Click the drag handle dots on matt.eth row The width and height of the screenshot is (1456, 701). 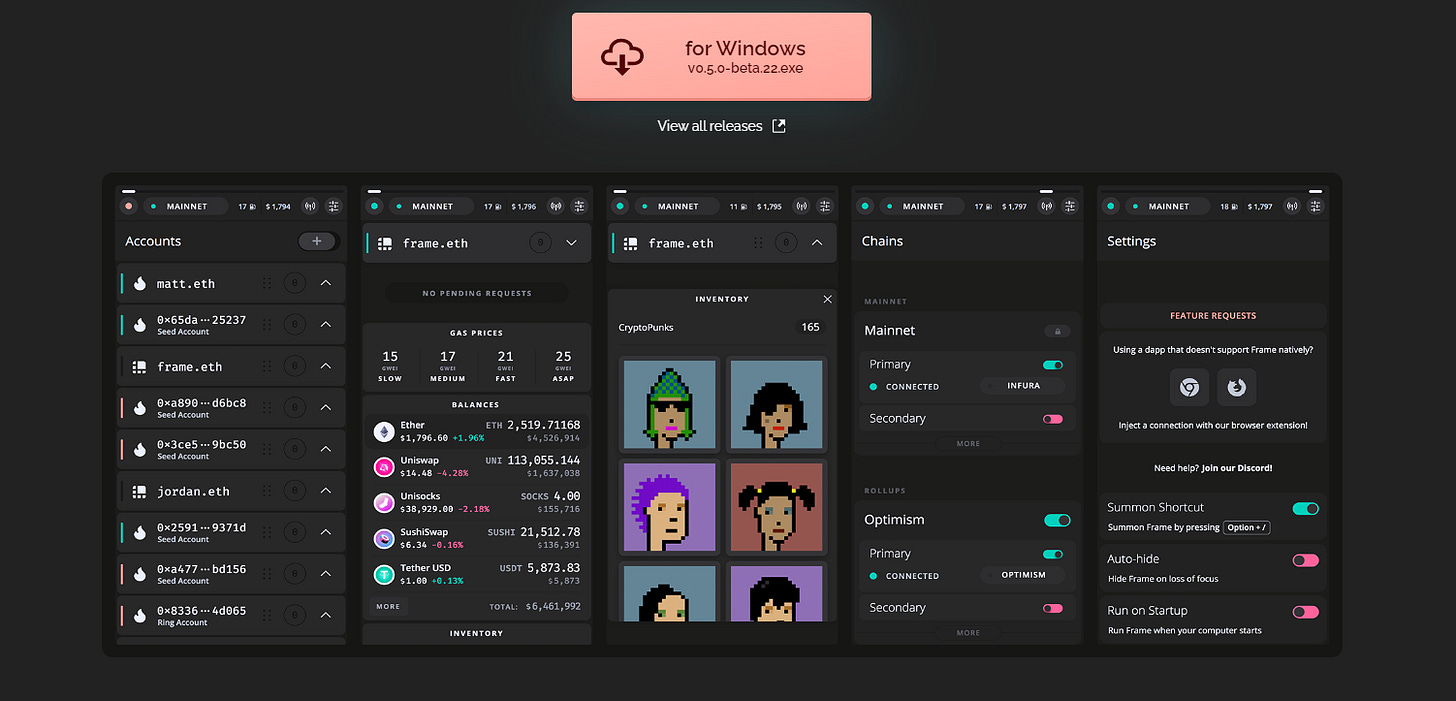(267, 283)
